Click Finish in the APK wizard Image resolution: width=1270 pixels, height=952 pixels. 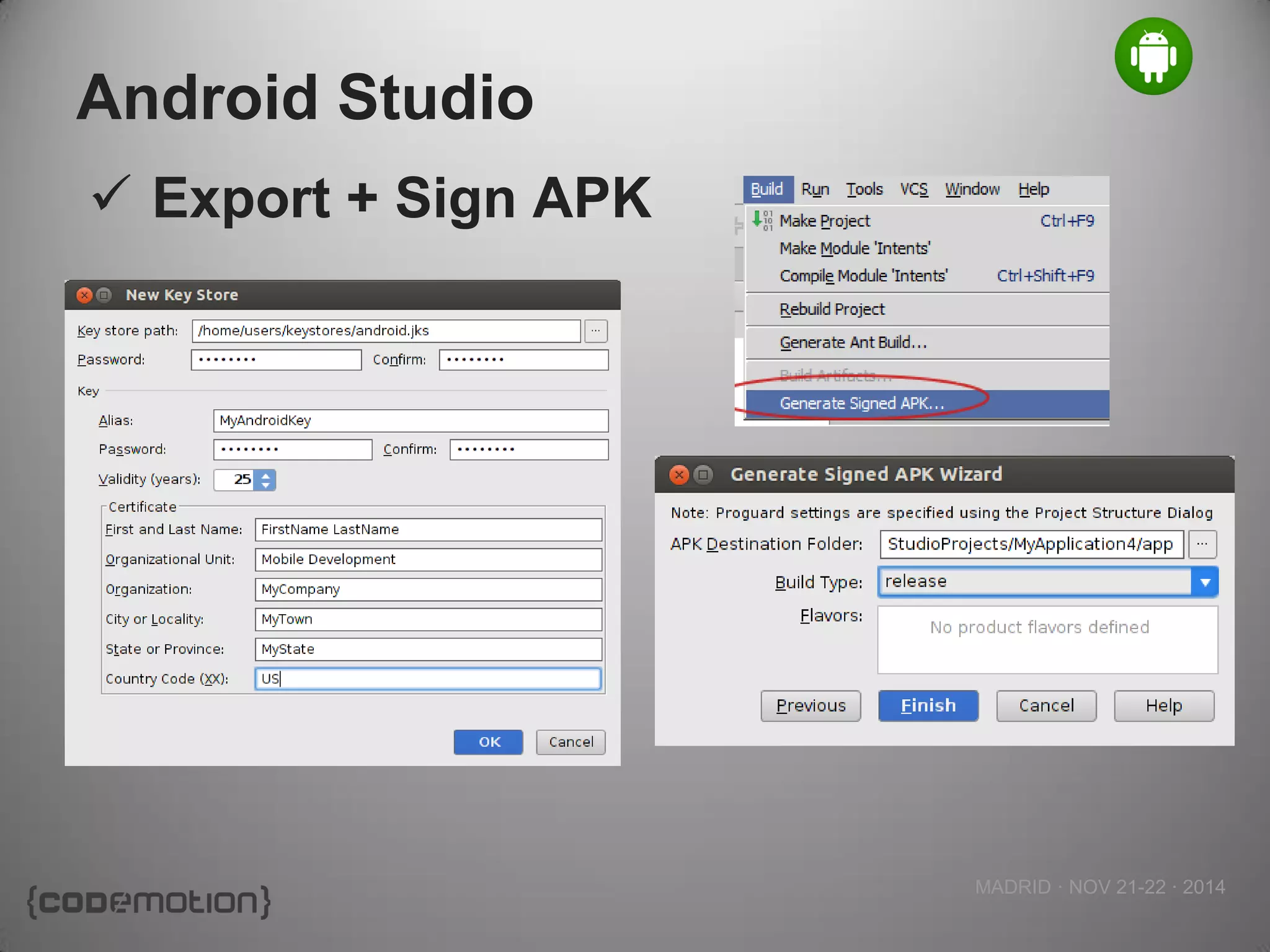928,706
